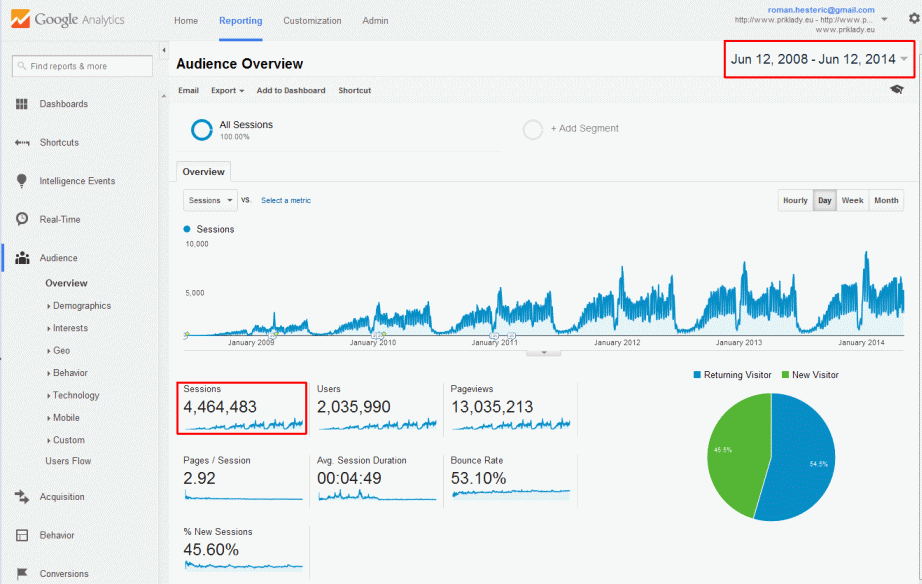Click the Select a metric link
Screen dimensions: 922x584
click(x=286, y=201)
